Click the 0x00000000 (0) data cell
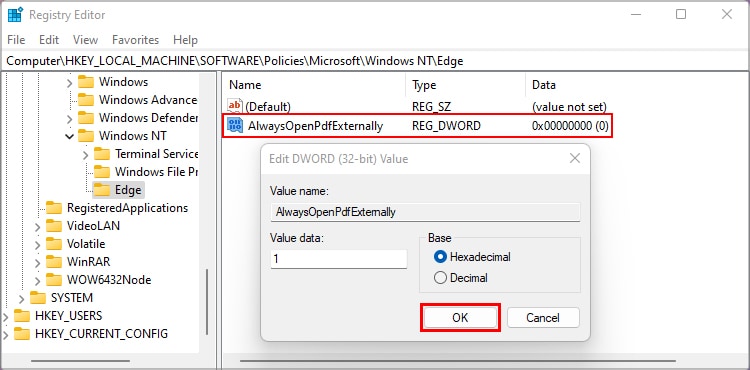Screen dimensions: 750x370 570,126
